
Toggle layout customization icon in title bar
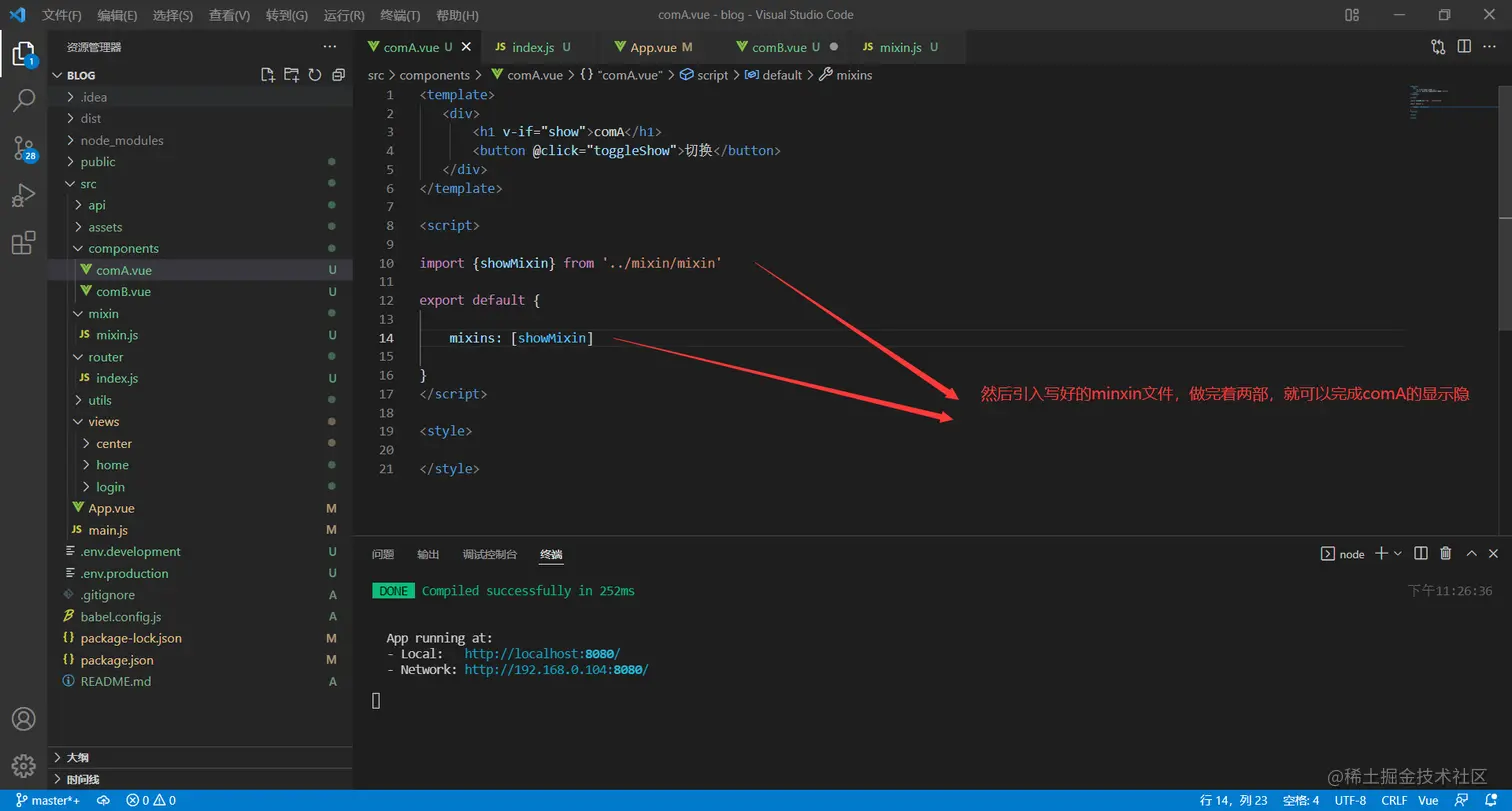(x=1352, y=15)
